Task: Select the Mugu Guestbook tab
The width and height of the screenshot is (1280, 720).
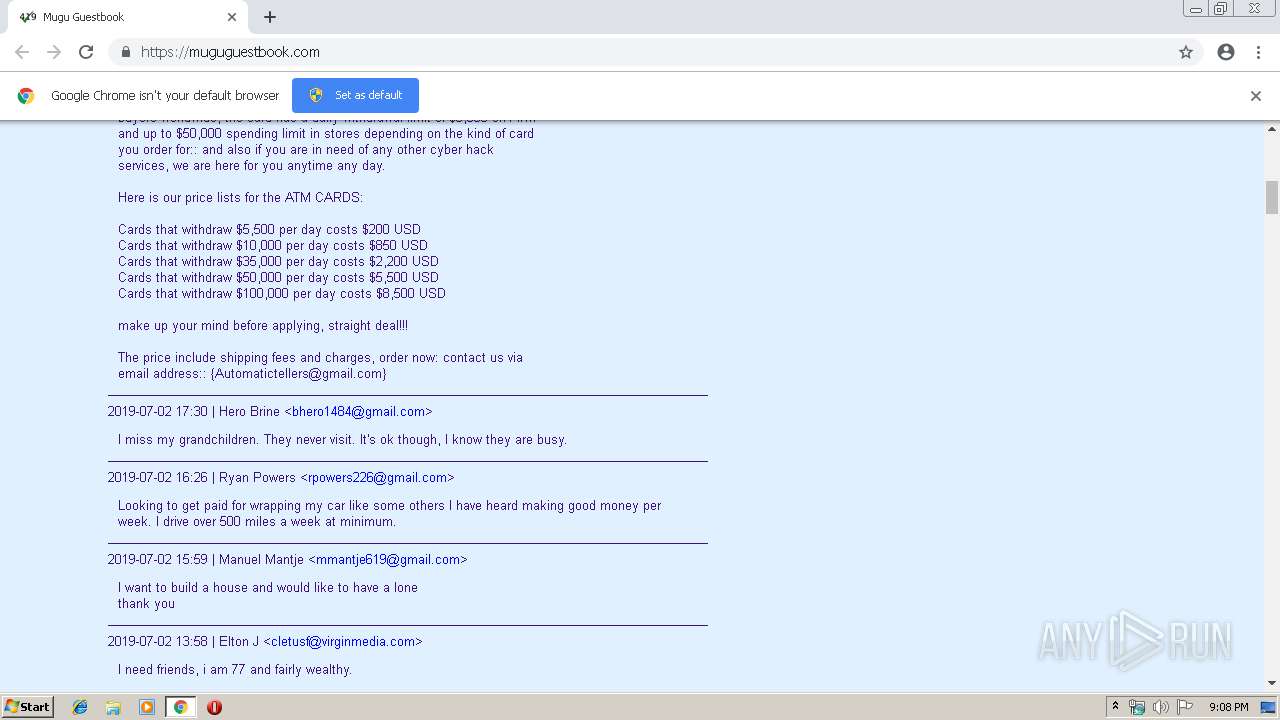Action: [x=128, y=17]
